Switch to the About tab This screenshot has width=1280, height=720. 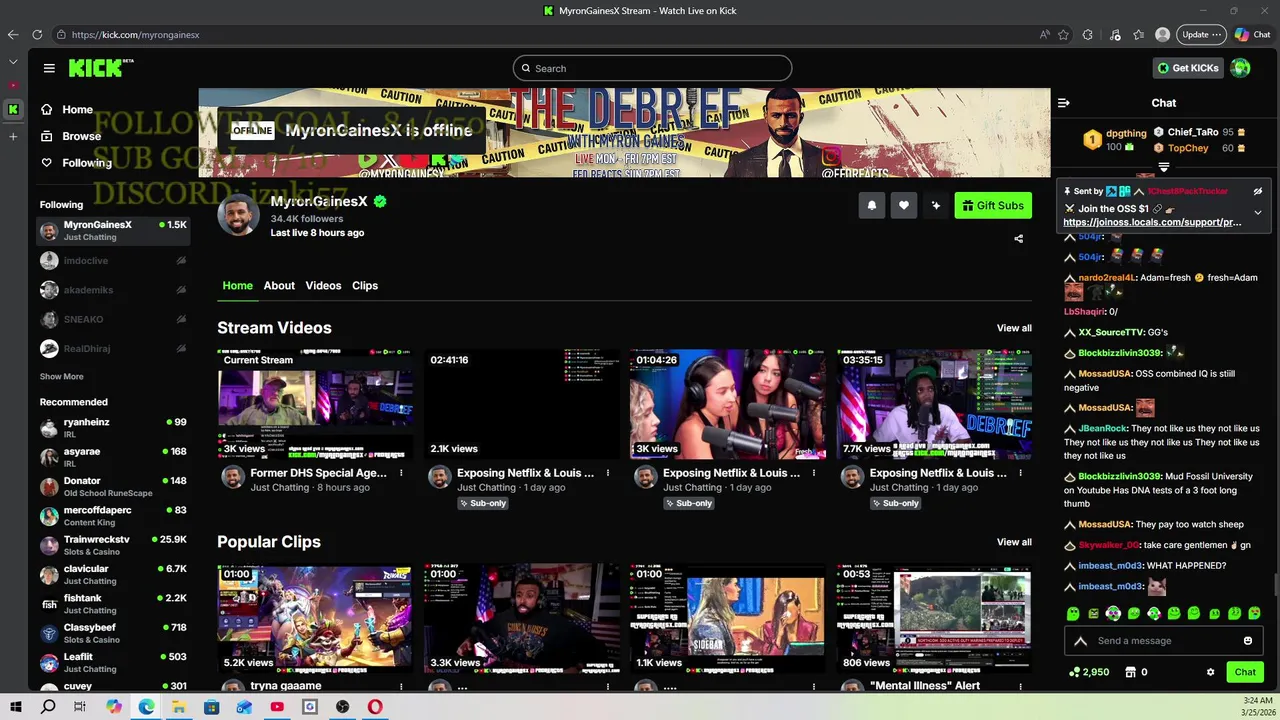[279, 286]
